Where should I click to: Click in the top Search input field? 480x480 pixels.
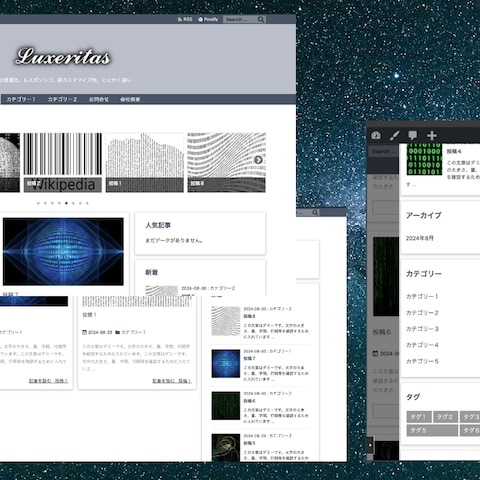click(x=240, y=19)
